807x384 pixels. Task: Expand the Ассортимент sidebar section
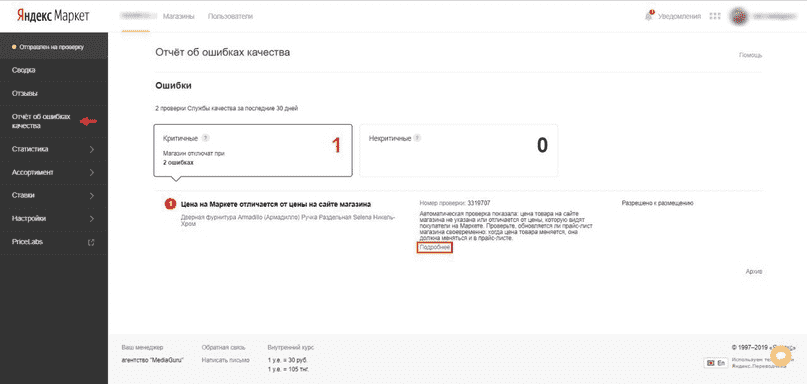click(x=54, y=172)
